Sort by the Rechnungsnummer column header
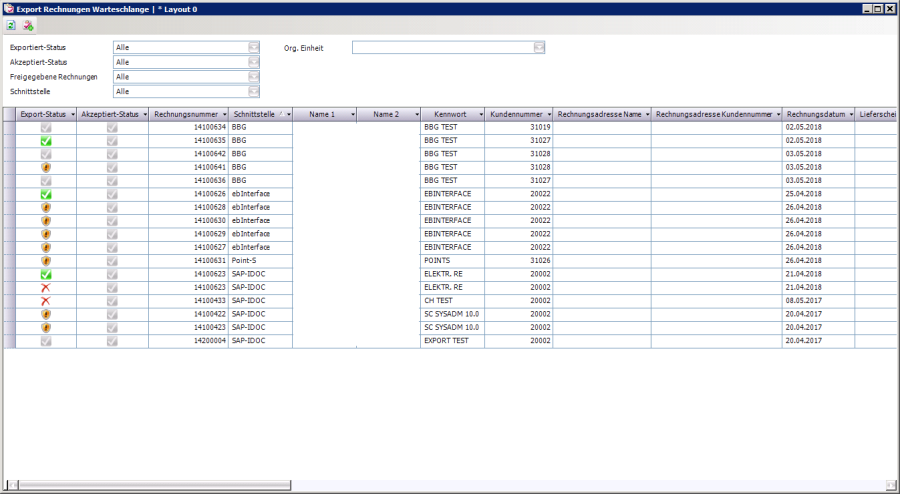This screenshot has height=494, width=900. [186, 115]
